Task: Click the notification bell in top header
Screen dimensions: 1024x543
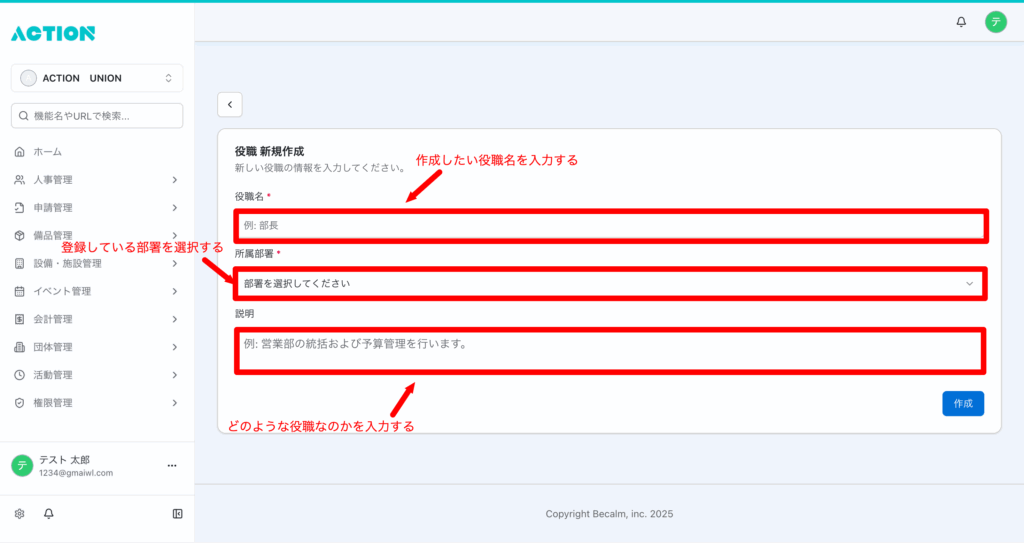Action: pyautogui.click(x=961, y=22)
